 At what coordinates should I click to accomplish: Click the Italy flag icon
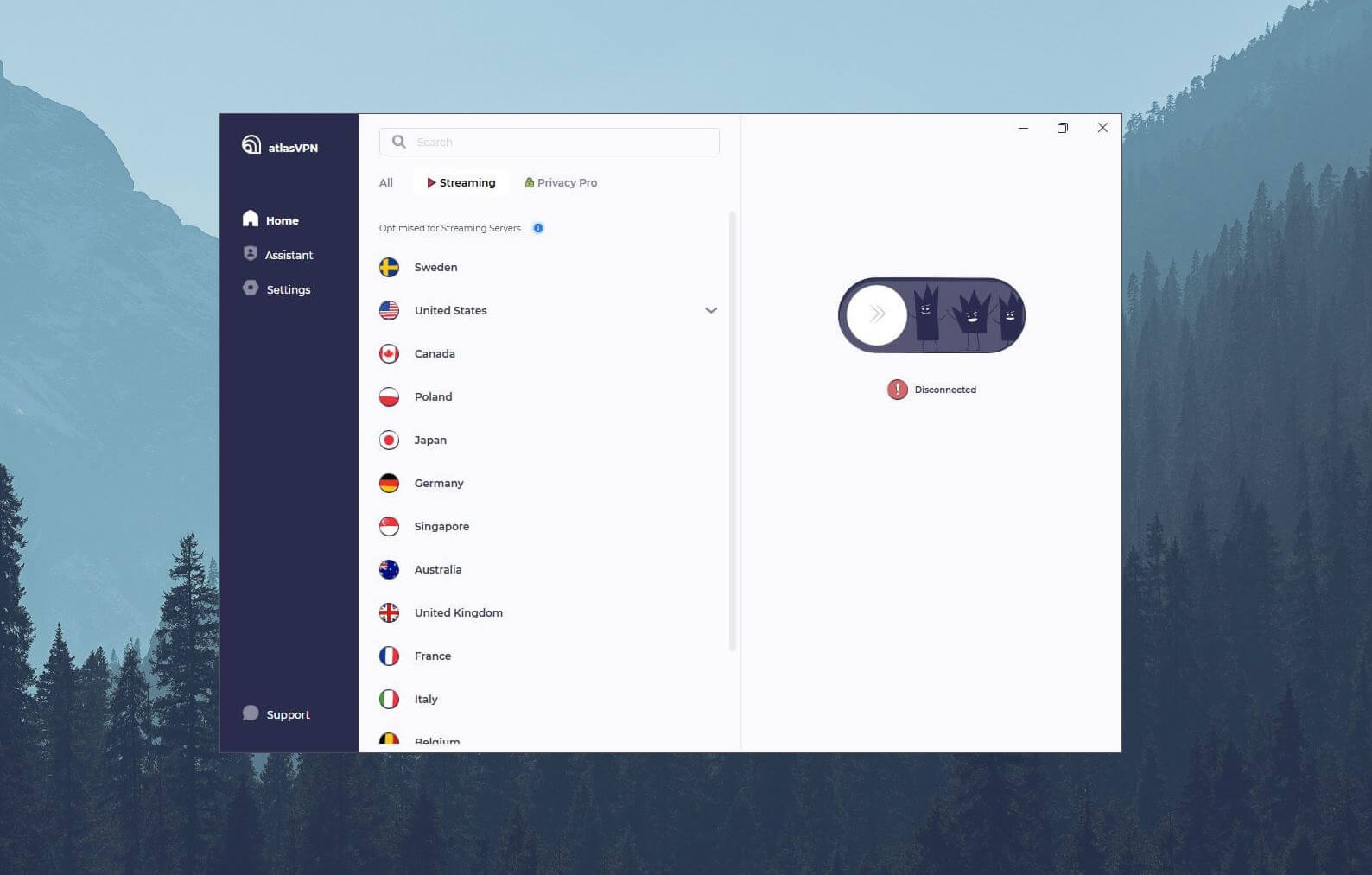(x=390, y=699)
